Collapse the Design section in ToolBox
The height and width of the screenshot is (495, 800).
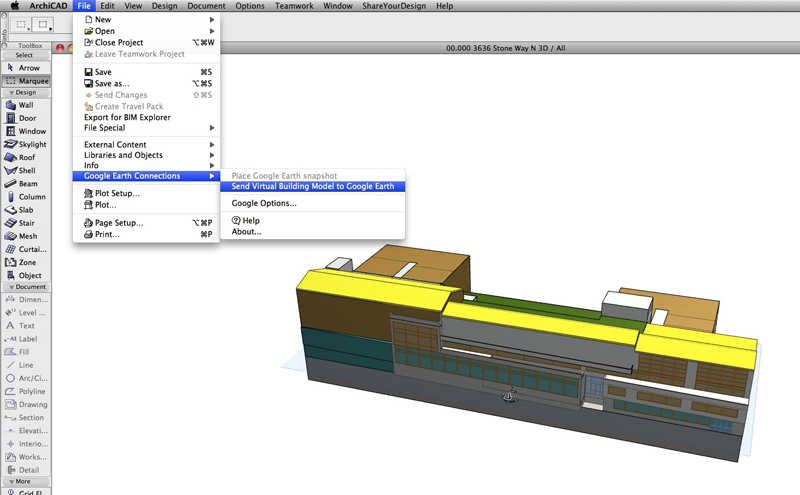[x=26, y=92]
